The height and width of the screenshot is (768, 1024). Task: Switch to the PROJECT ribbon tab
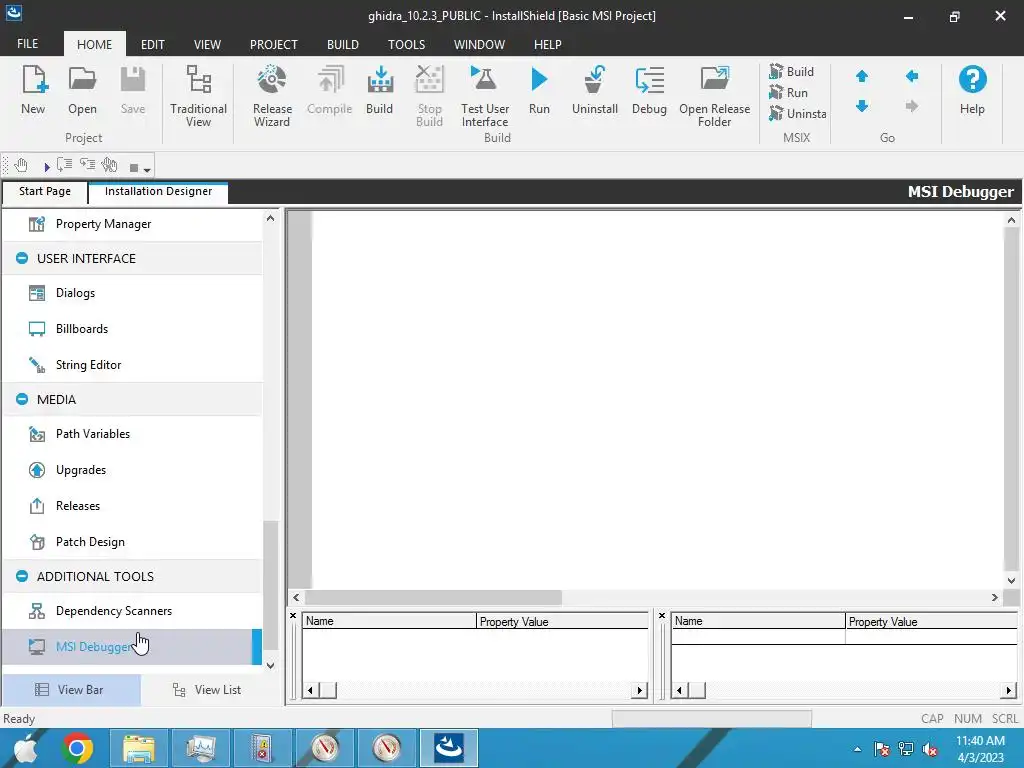[x=274, y=44]
